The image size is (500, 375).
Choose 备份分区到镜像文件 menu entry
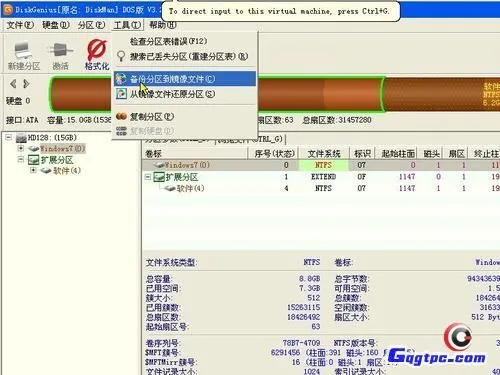(185, 79)
